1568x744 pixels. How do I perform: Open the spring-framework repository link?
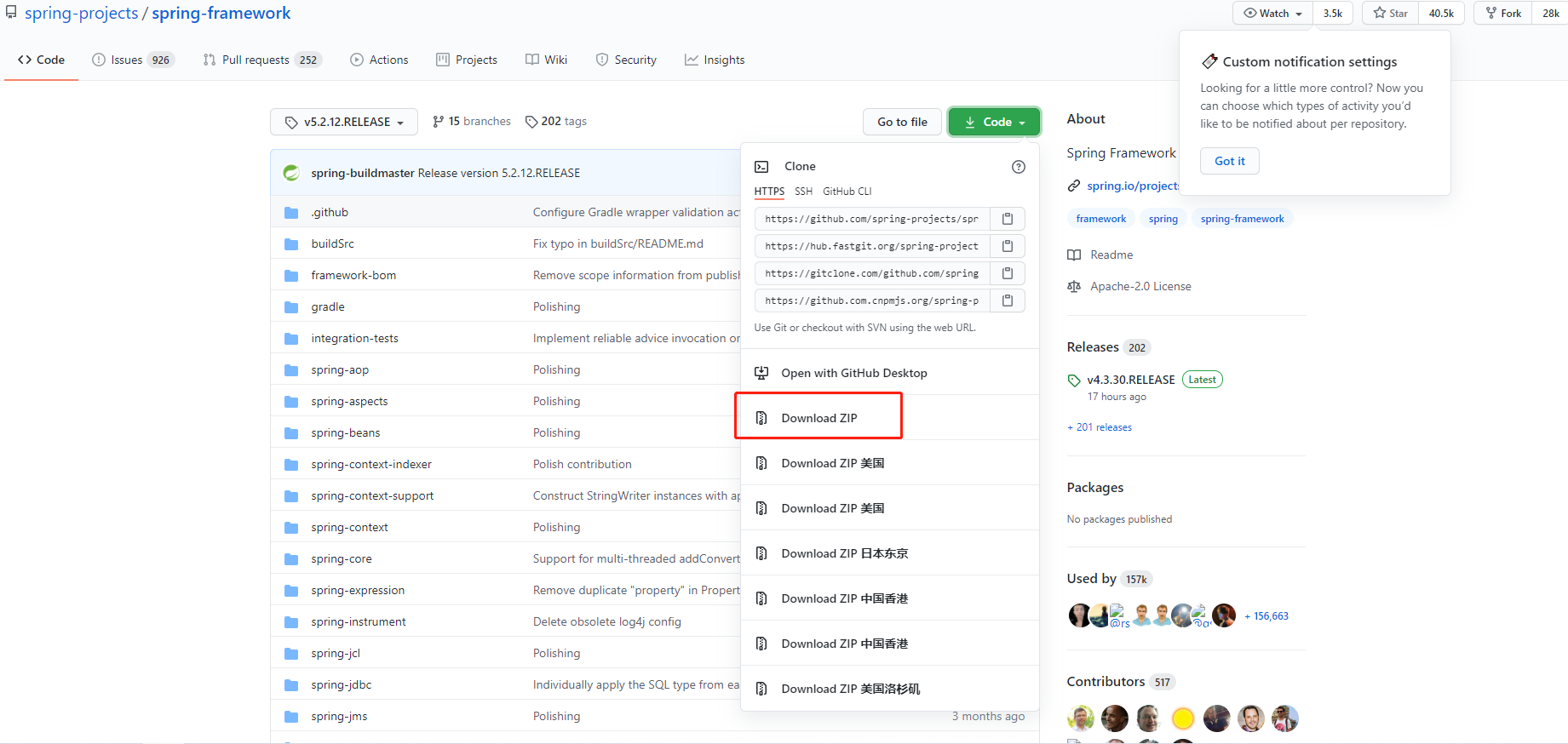point(221,13)
